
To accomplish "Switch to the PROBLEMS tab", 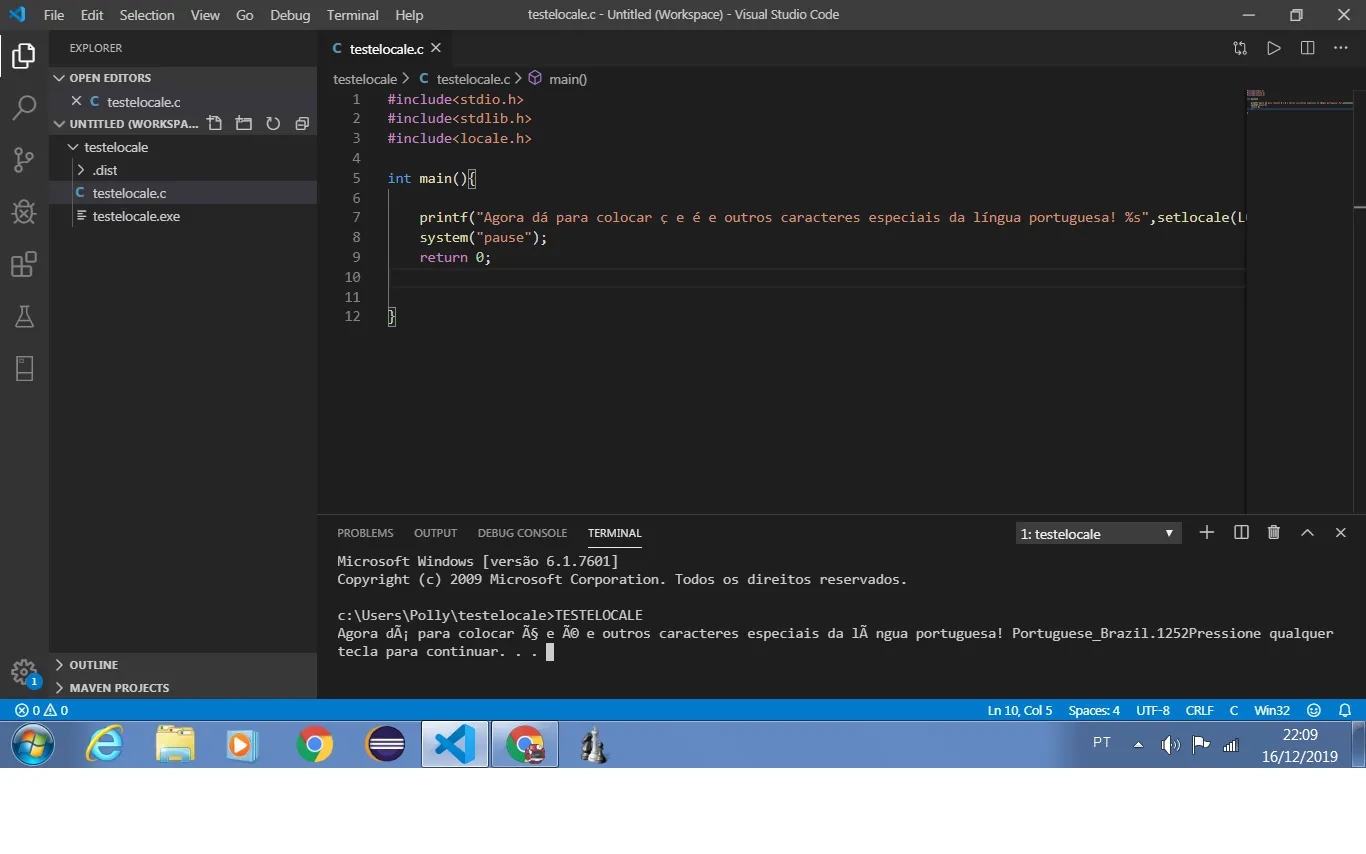I will point(365,533).
